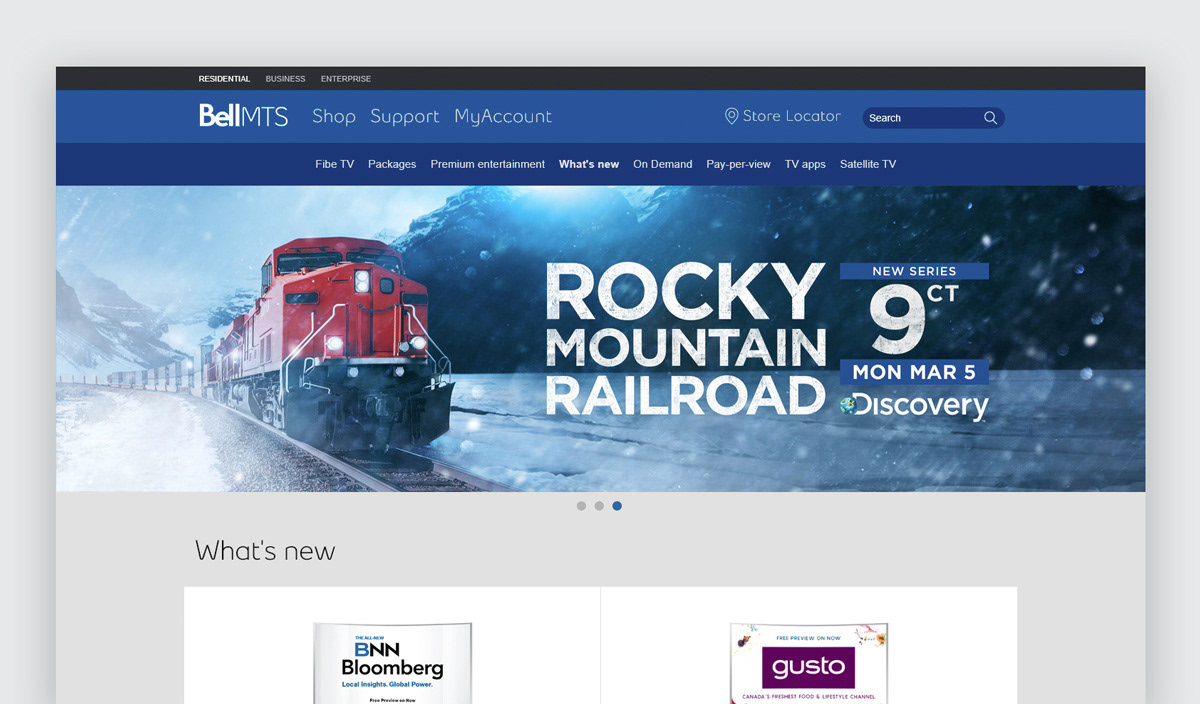Open the On Demand page
Image resolution: width=1200 pixels, height=704 pixels.
[663, 164]
